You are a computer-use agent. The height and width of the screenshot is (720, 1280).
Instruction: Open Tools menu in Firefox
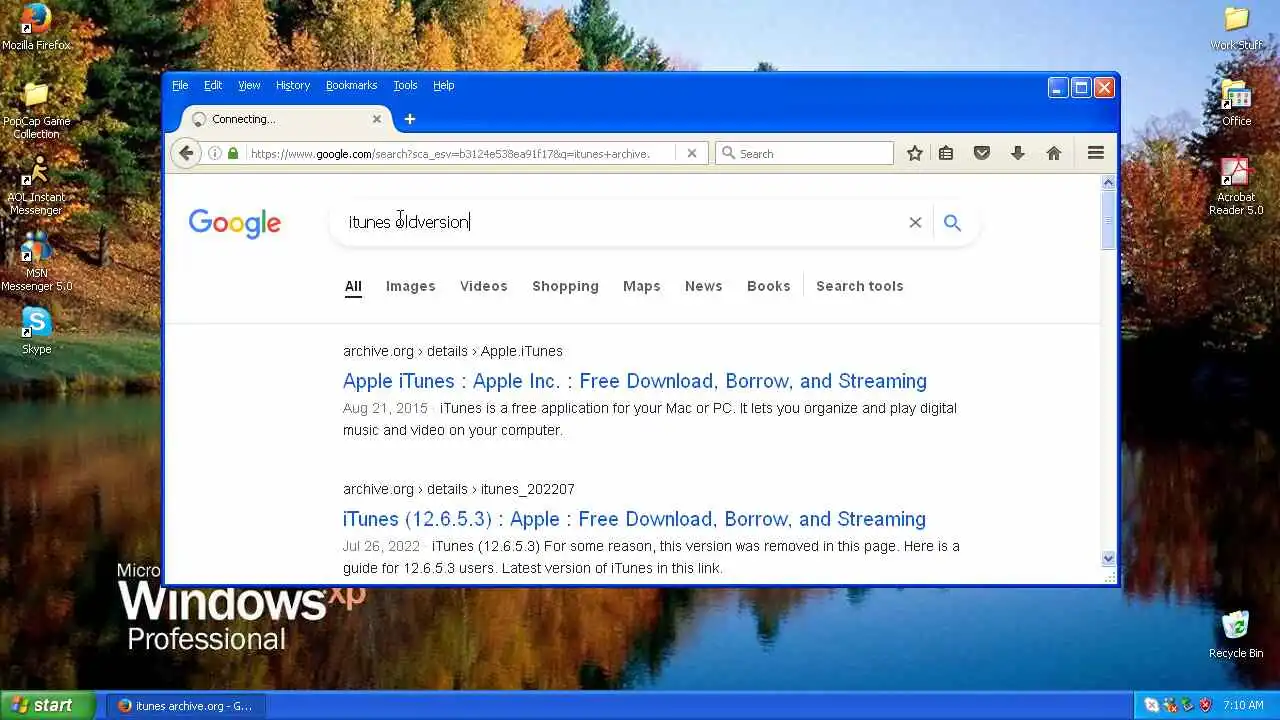click(405, 85)
